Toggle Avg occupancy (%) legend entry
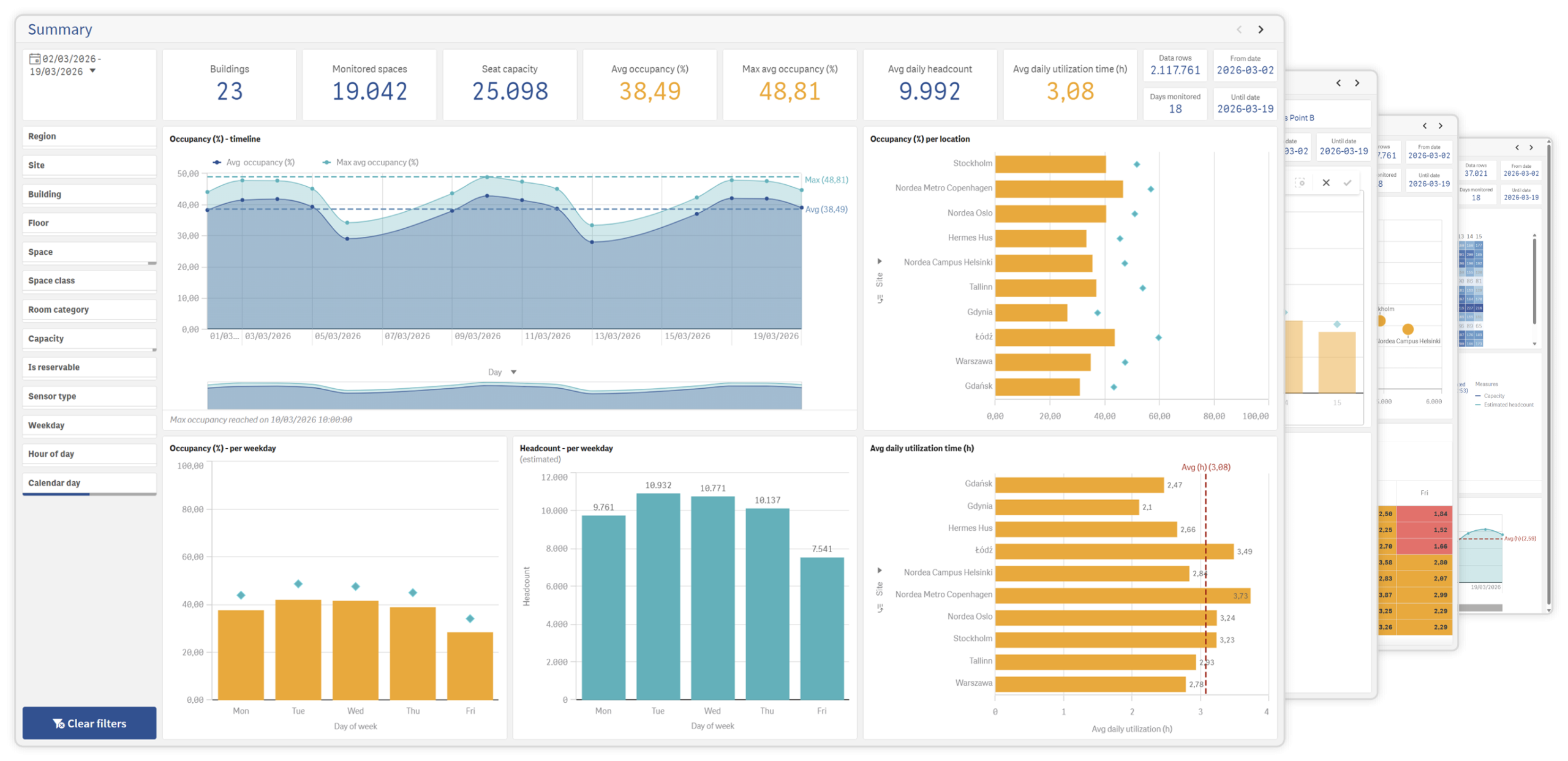 click(x=253, y=162)
